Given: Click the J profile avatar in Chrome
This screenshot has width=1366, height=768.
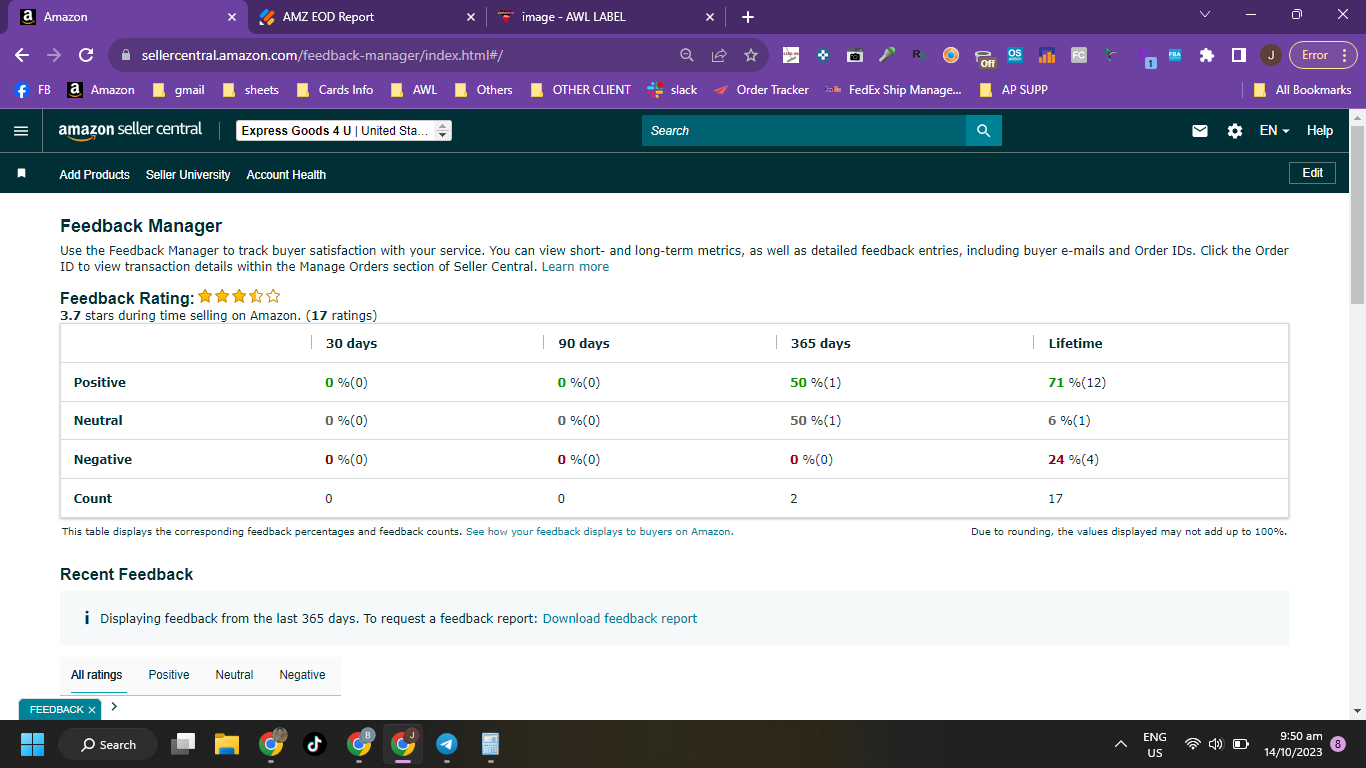Looking at the screenshot, I should click(x=1270, y=55).
